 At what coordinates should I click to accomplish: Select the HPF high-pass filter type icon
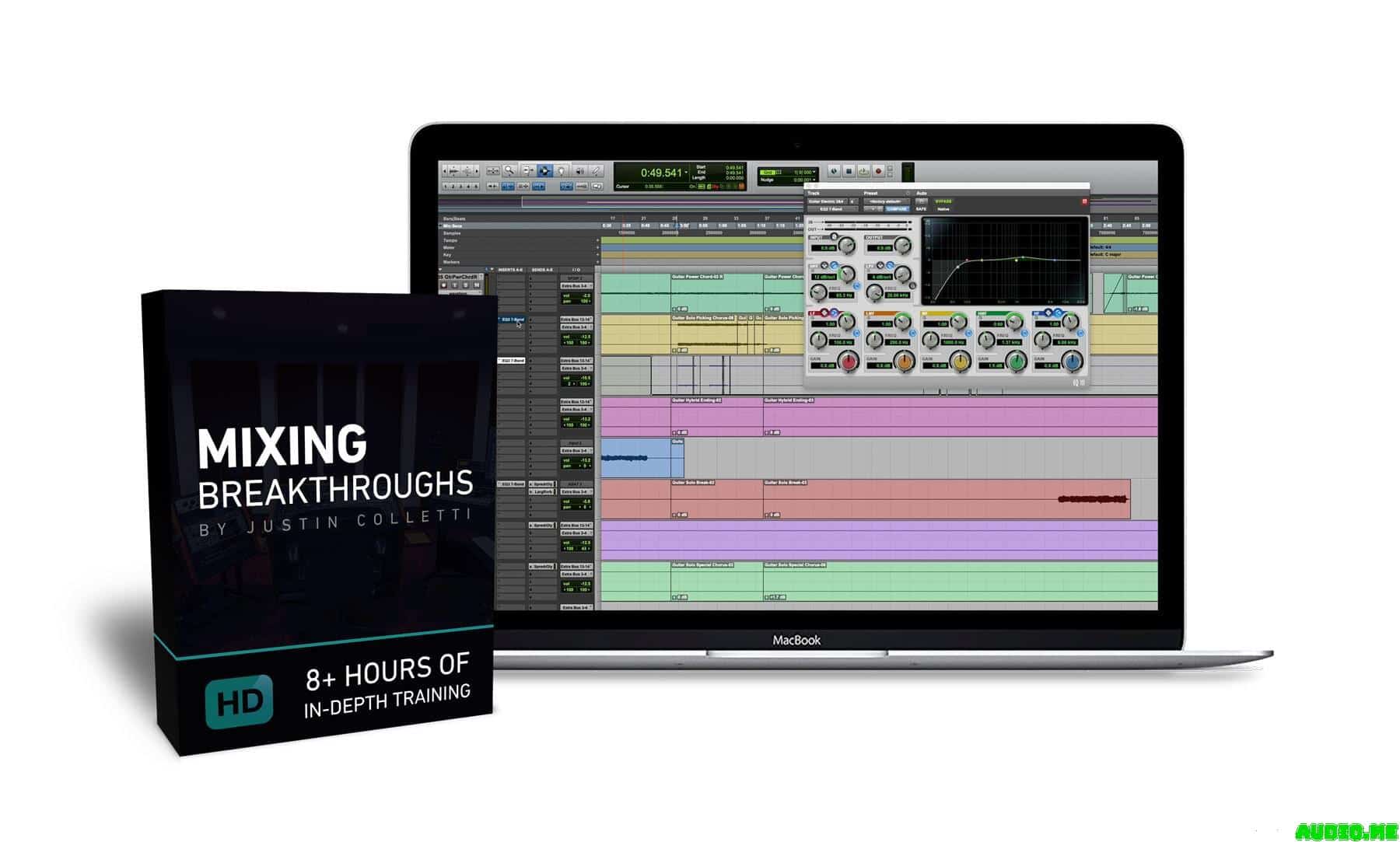[834, 265]
